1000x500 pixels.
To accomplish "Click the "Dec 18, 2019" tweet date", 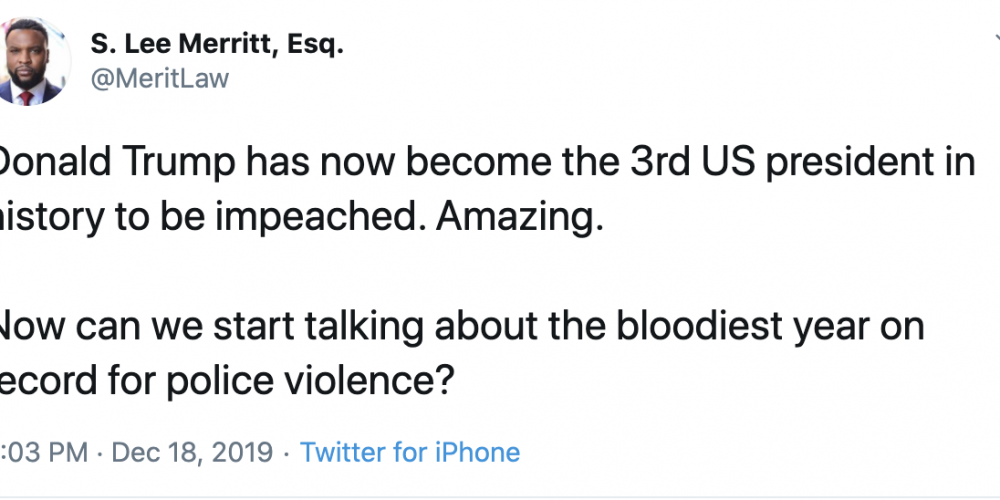I will pyautogui.click(x=192, y=452).
